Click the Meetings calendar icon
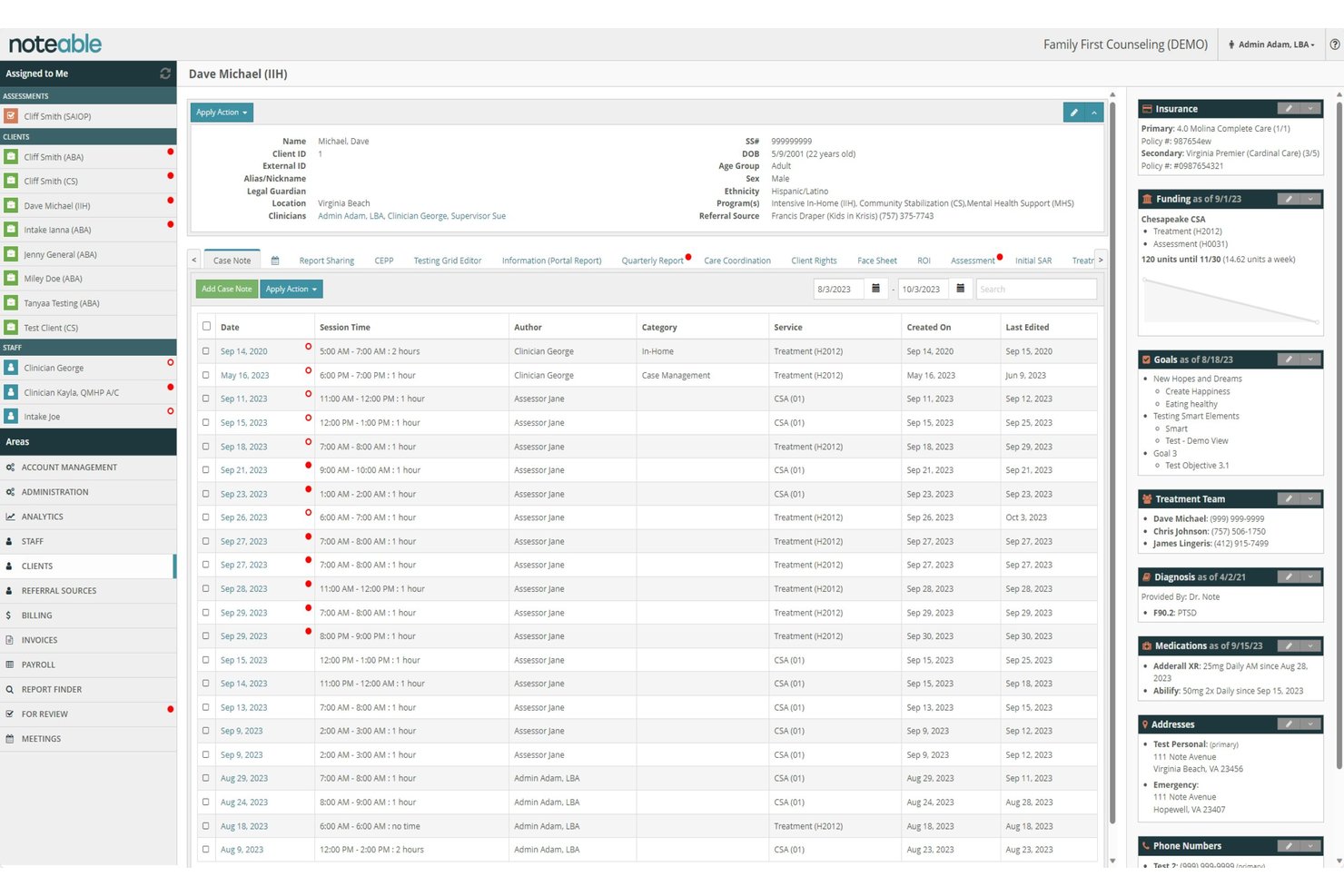This screenshot has width=1344, height=896. pyautogui.click(x=10, y=739)
